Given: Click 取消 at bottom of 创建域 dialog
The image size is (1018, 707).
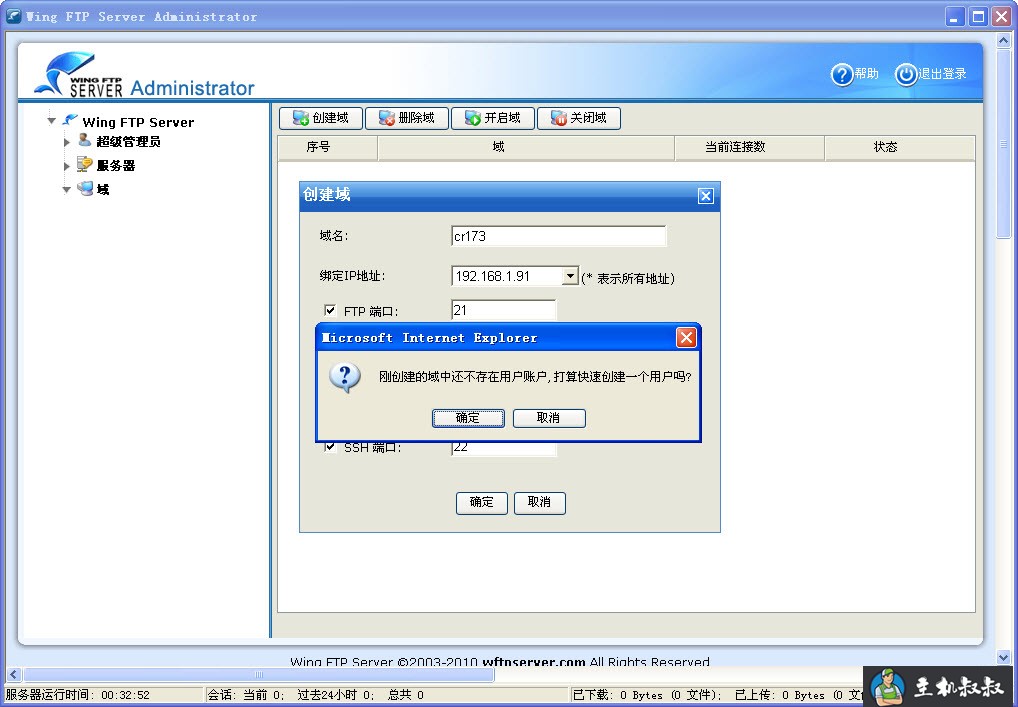Looking at the screenshot, I should (x=540, y=502).
